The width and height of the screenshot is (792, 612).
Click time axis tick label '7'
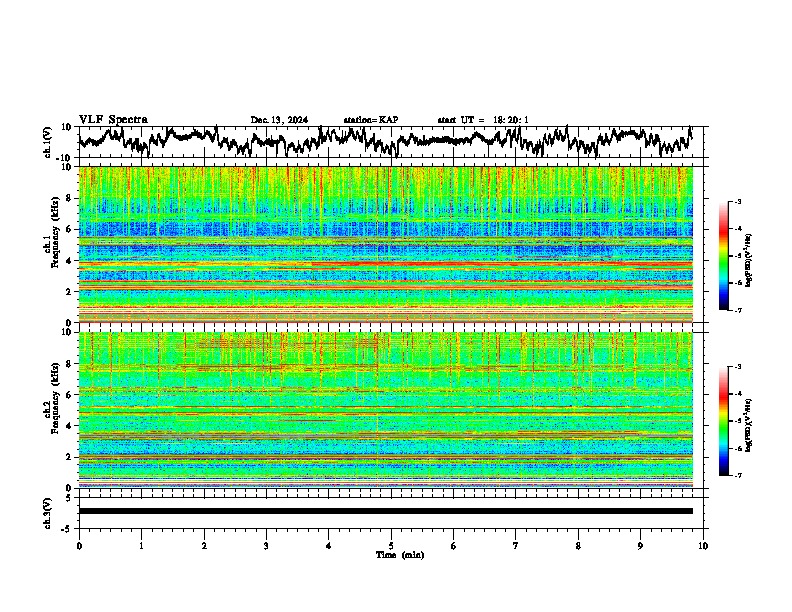point(516,546)
